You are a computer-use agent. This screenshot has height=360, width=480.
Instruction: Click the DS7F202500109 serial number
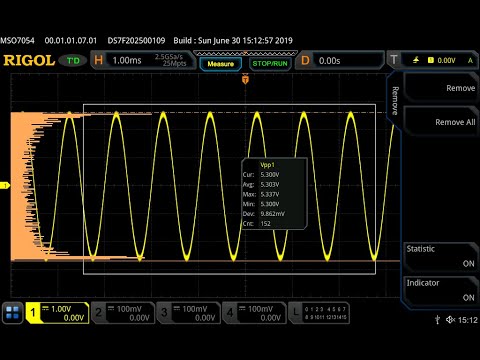pos(136,41)
